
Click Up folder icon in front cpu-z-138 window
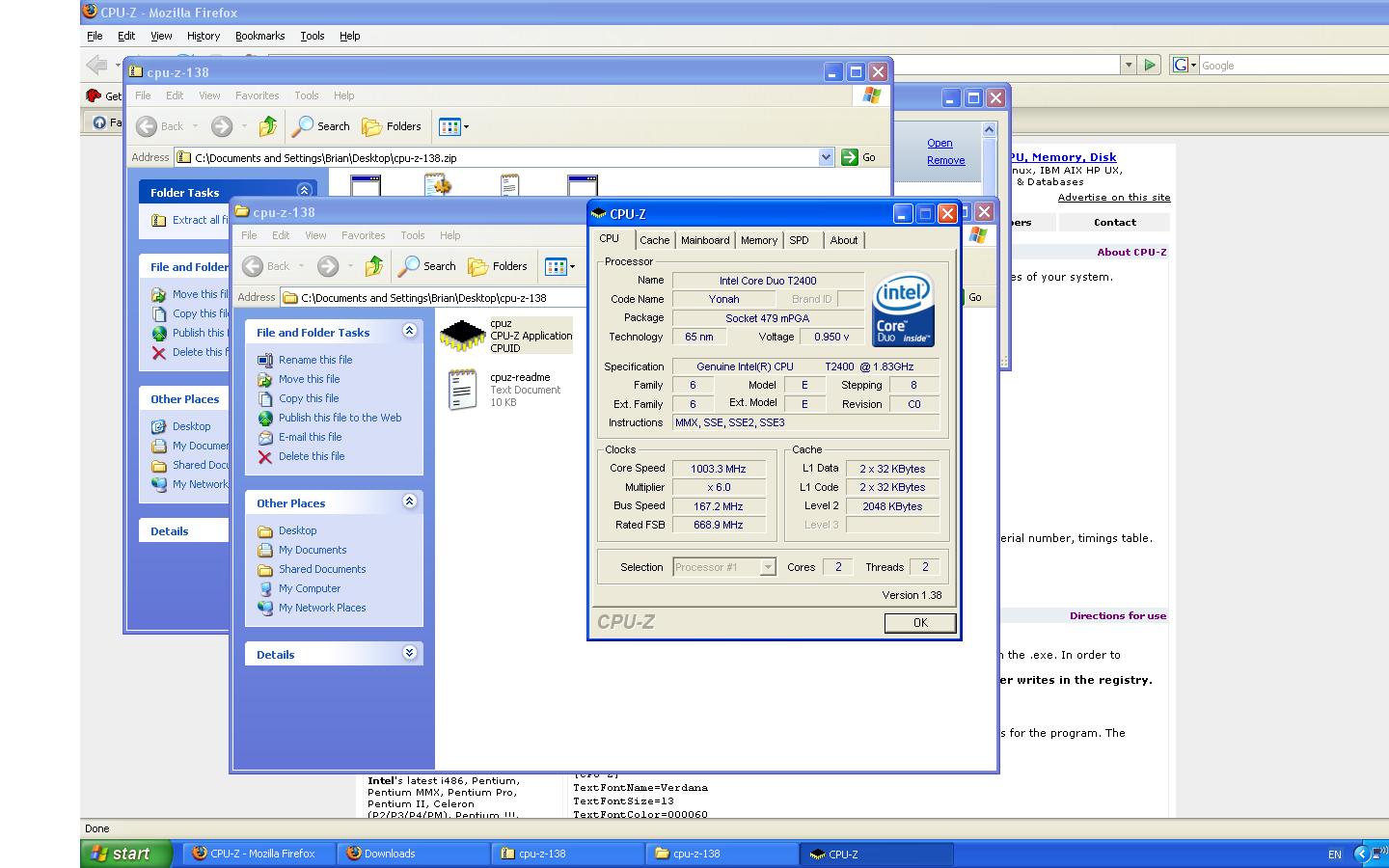click(373, 266)
